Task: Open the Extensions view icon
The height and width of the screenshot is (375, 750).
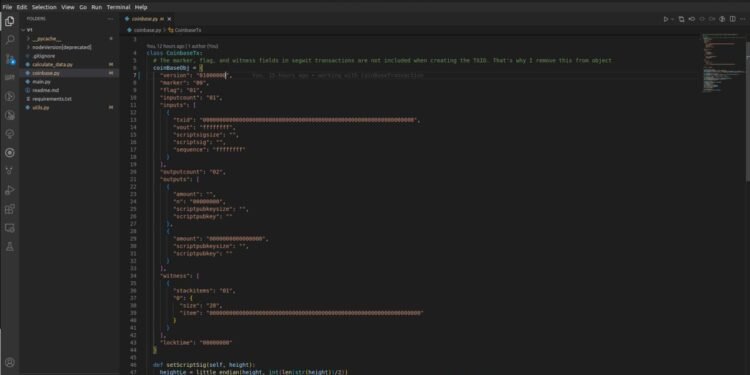Action: pyautogui.click(x=10, y=209)
